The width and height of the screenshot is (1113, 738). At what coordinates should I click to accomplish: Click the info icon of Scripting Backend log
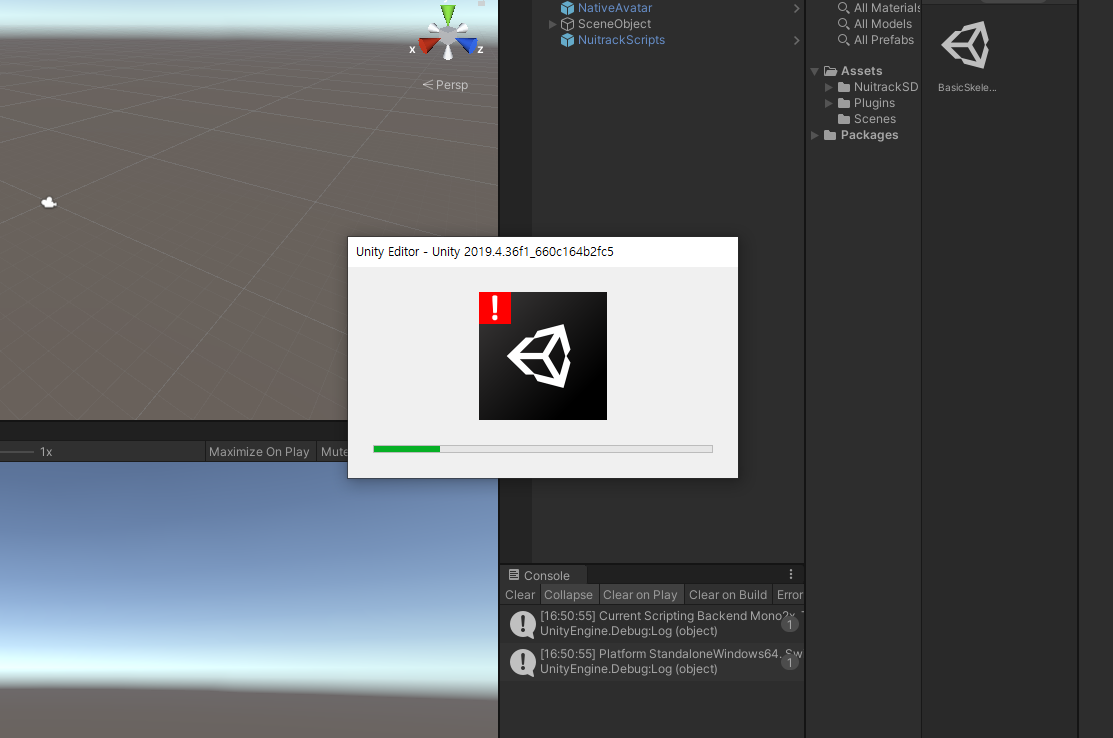523,624
